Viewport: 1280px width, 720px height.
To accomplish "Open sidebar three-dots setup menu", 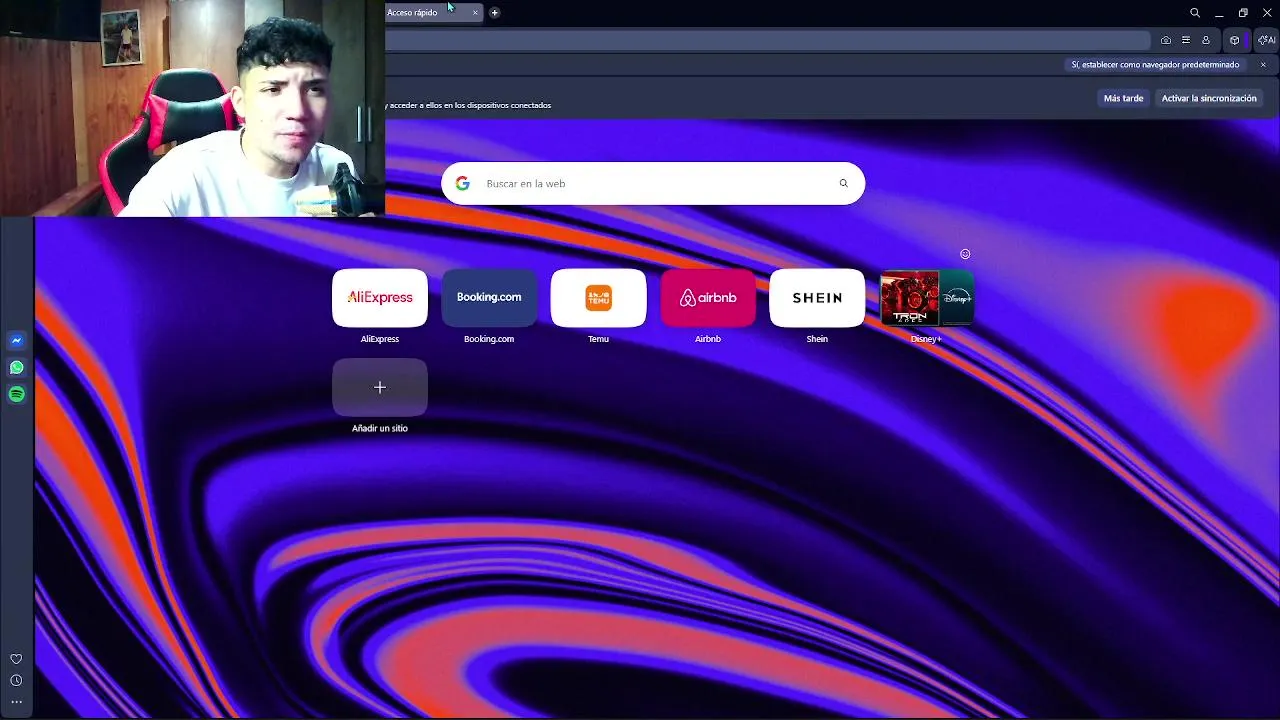I will click(x=16, y=702).
